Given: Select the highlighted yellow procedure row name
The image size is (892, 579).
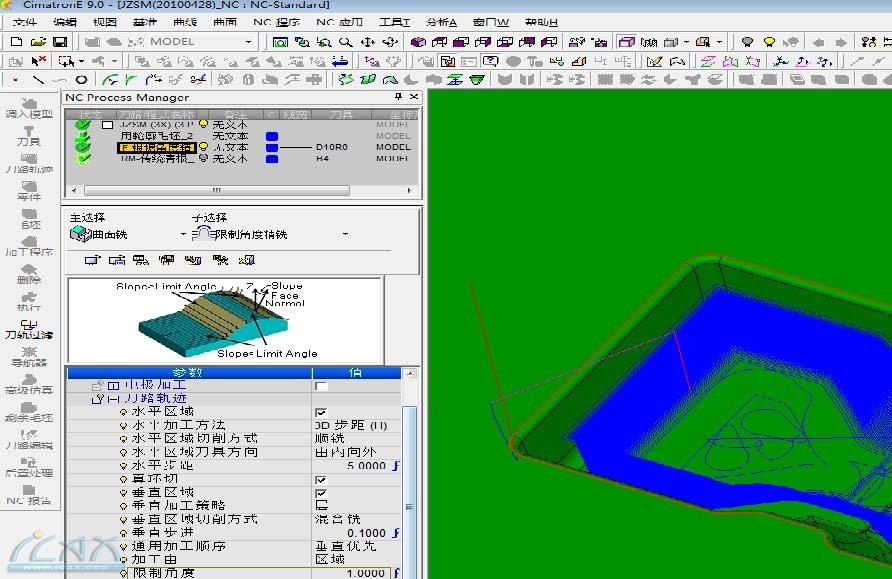Looking at the screenshot, I should pos(156,147).
